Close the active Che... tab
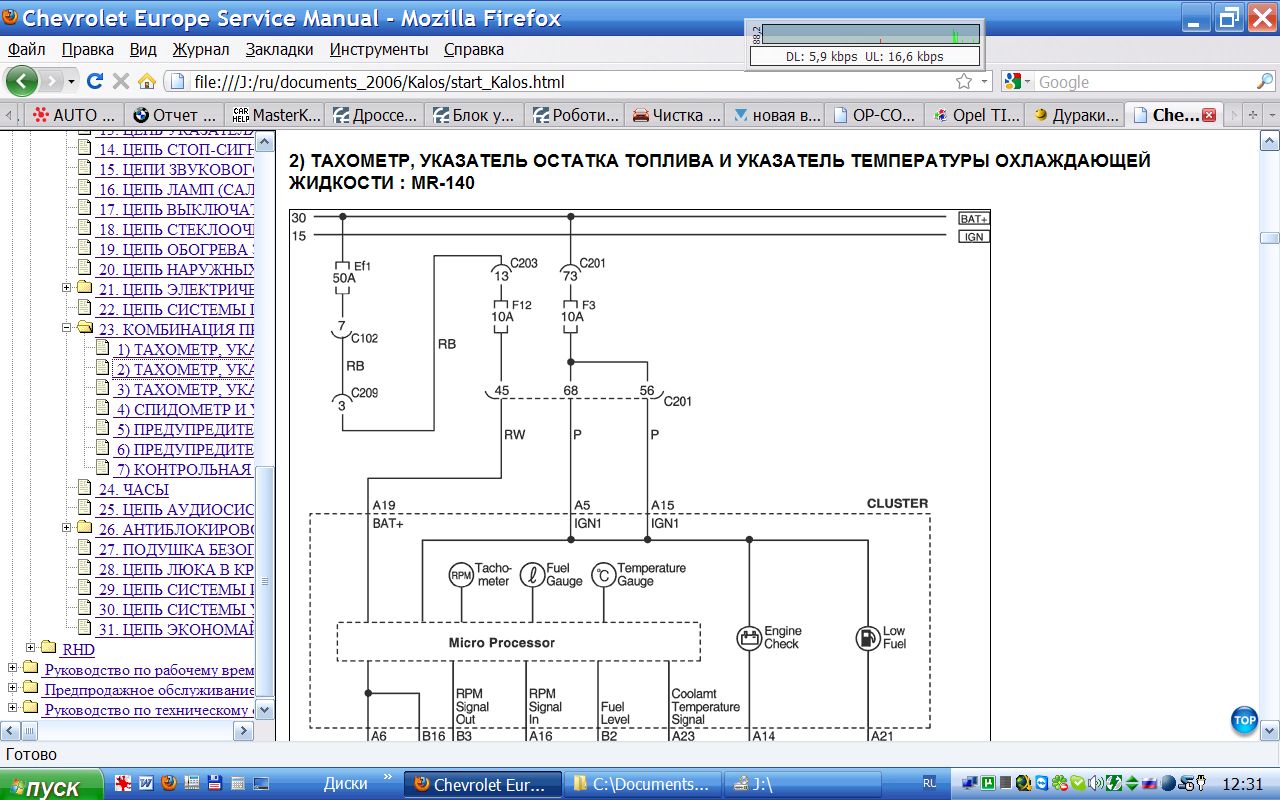 click(x=1208, y=115)
